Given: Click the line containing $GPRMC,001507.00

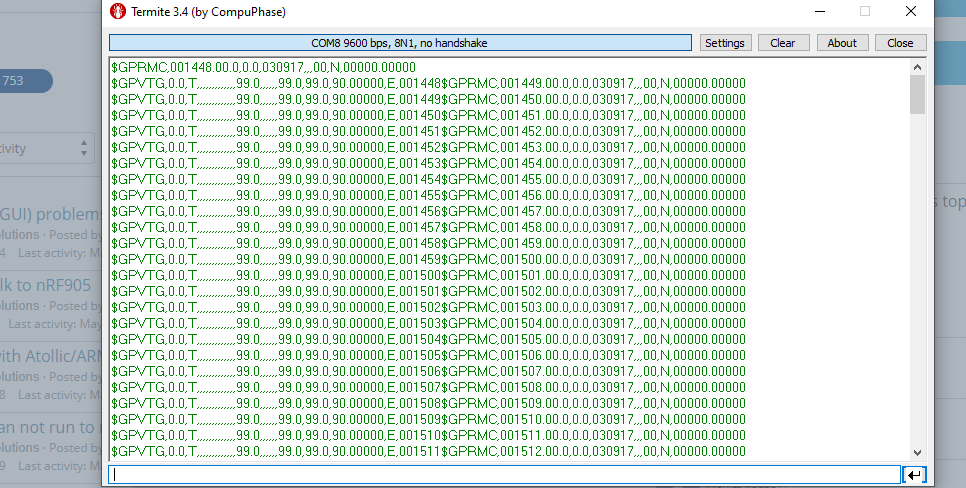Looking at the screenshot, I should [x=428, y=372].
